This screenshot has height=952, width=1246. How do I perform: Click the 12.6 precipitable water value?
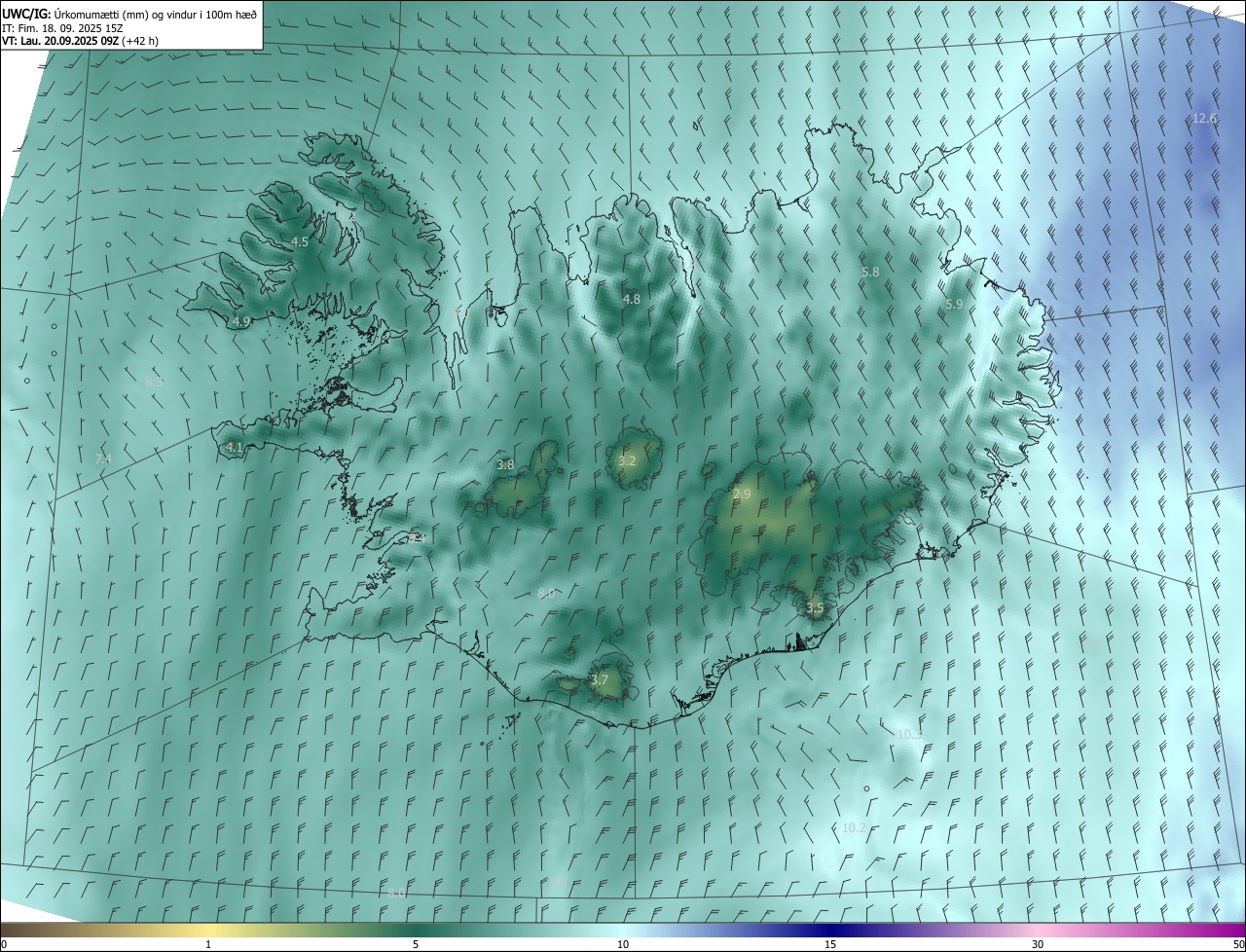[x=1205, y=118]
